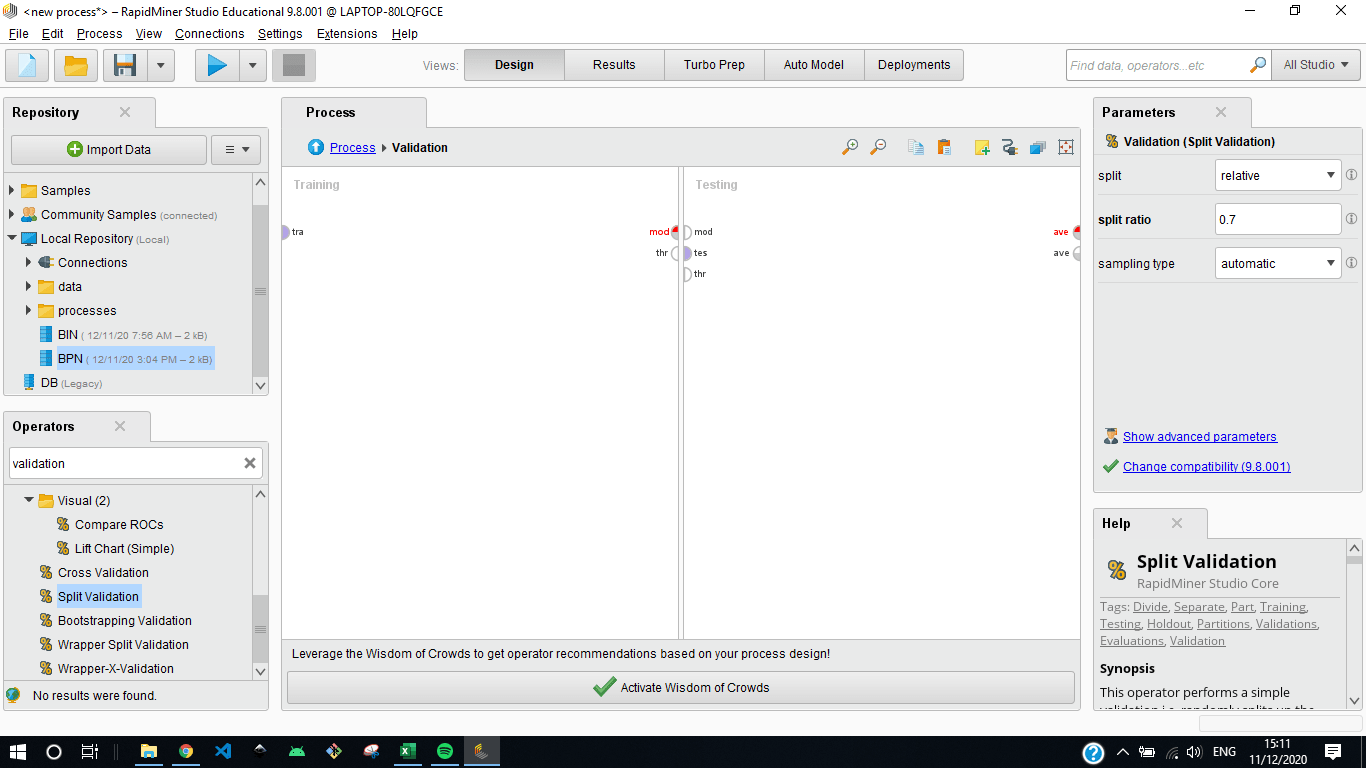Create a new process with the blank page icon
This screenshot has width=1366, height=768.
[x=27, y=65]
